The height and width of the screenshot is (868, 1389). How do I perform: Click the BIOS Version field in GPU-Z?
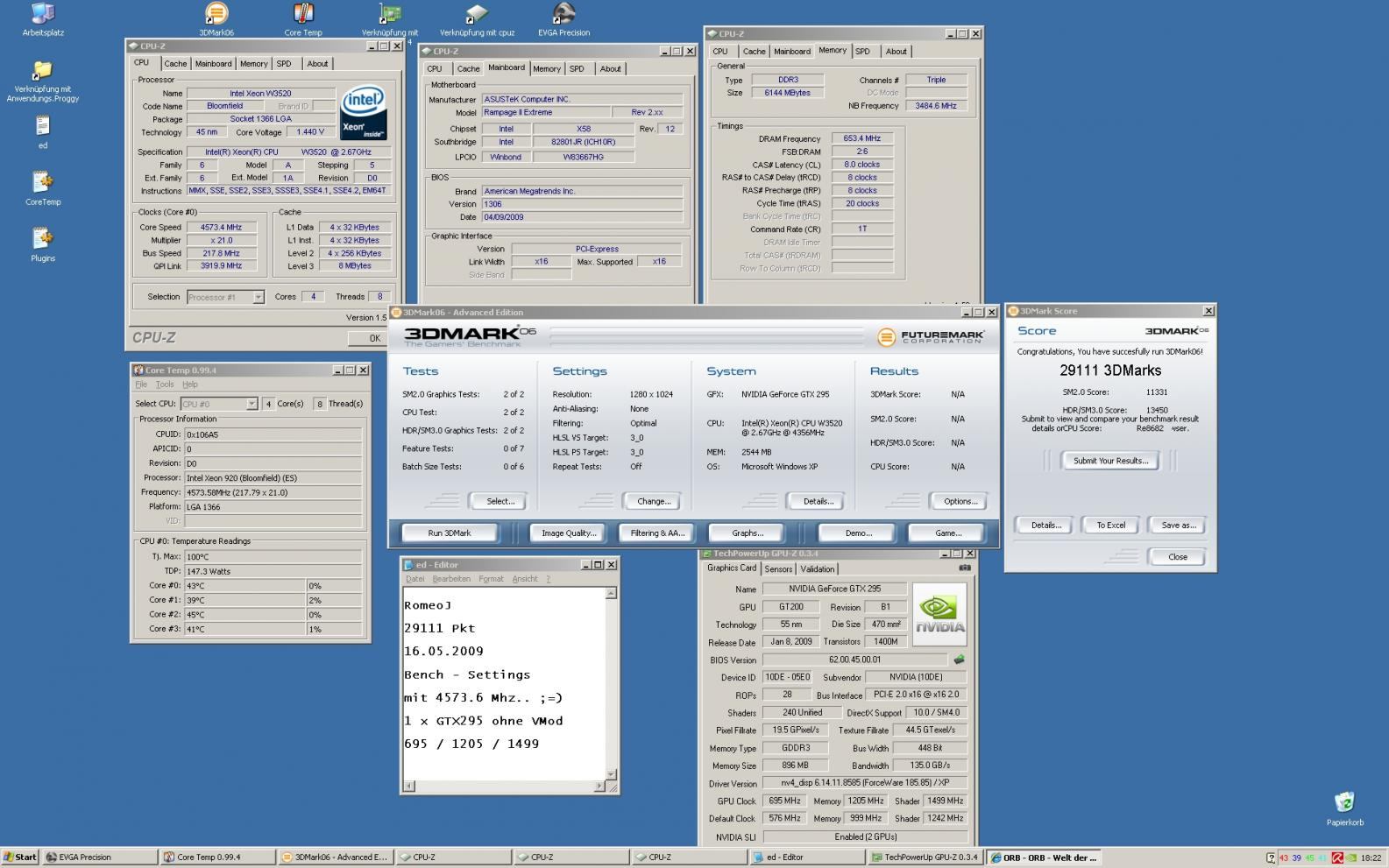tap(854, 660)
